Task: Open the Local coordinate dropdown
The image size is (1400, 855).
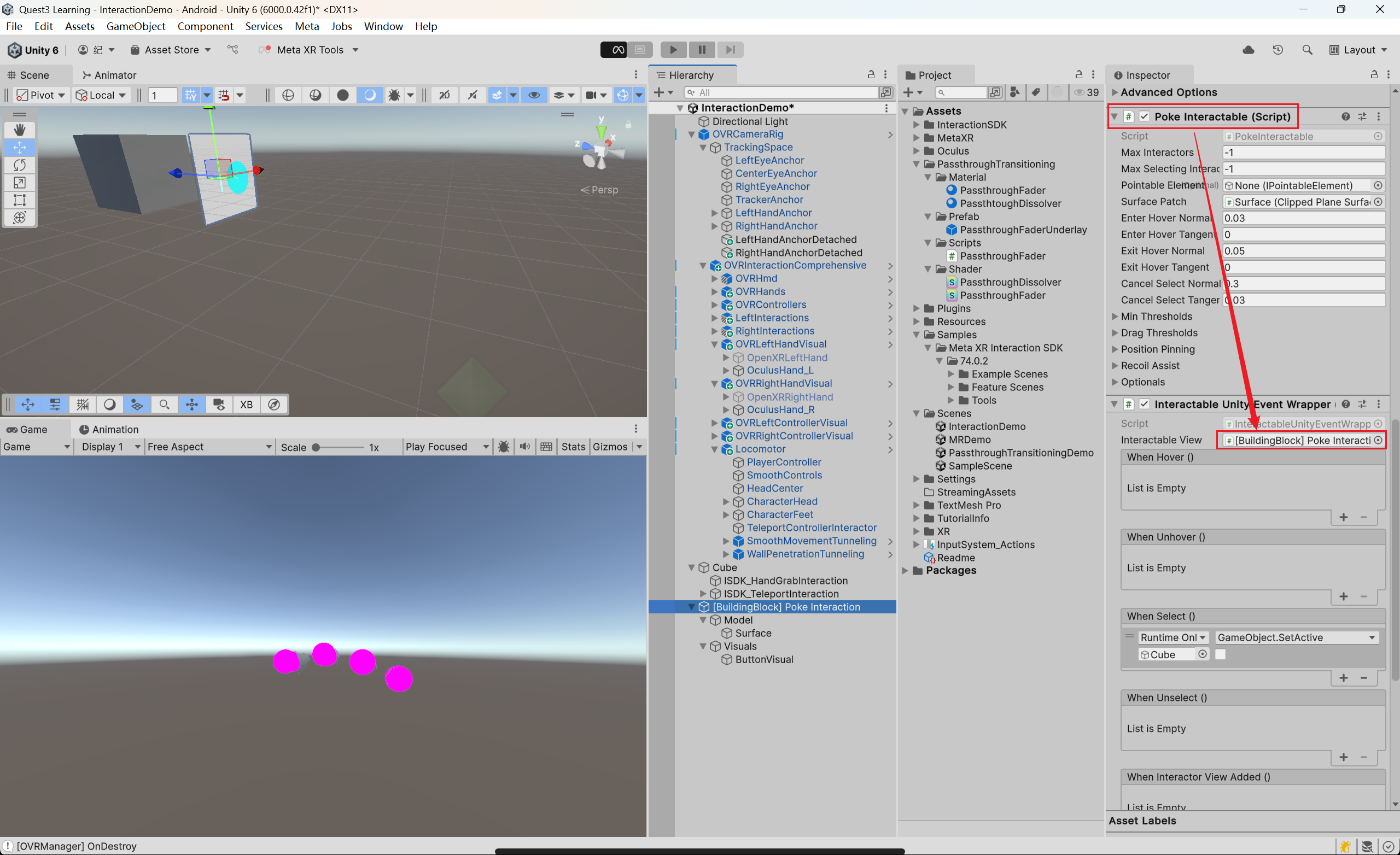Action: coord(101,95)
